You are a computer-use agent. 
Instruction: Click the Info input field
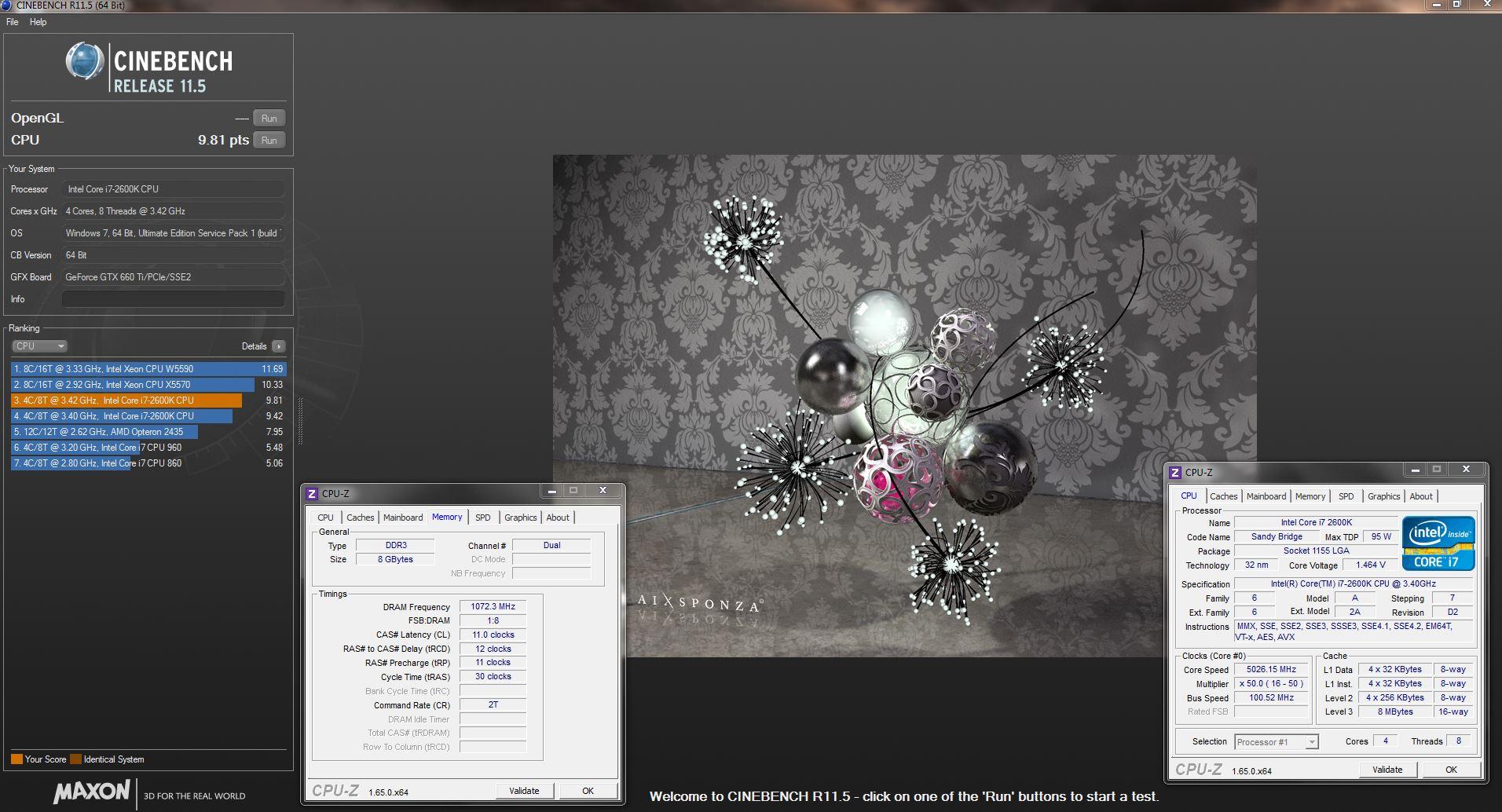(x=173, y=299)
